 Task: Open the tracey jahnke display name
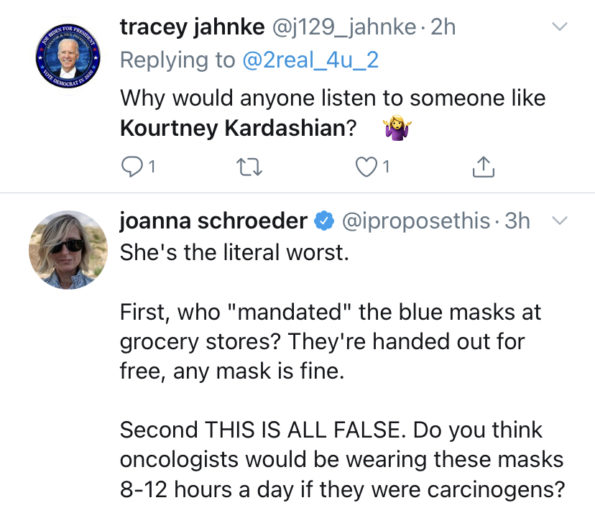[x=192, y=27]
